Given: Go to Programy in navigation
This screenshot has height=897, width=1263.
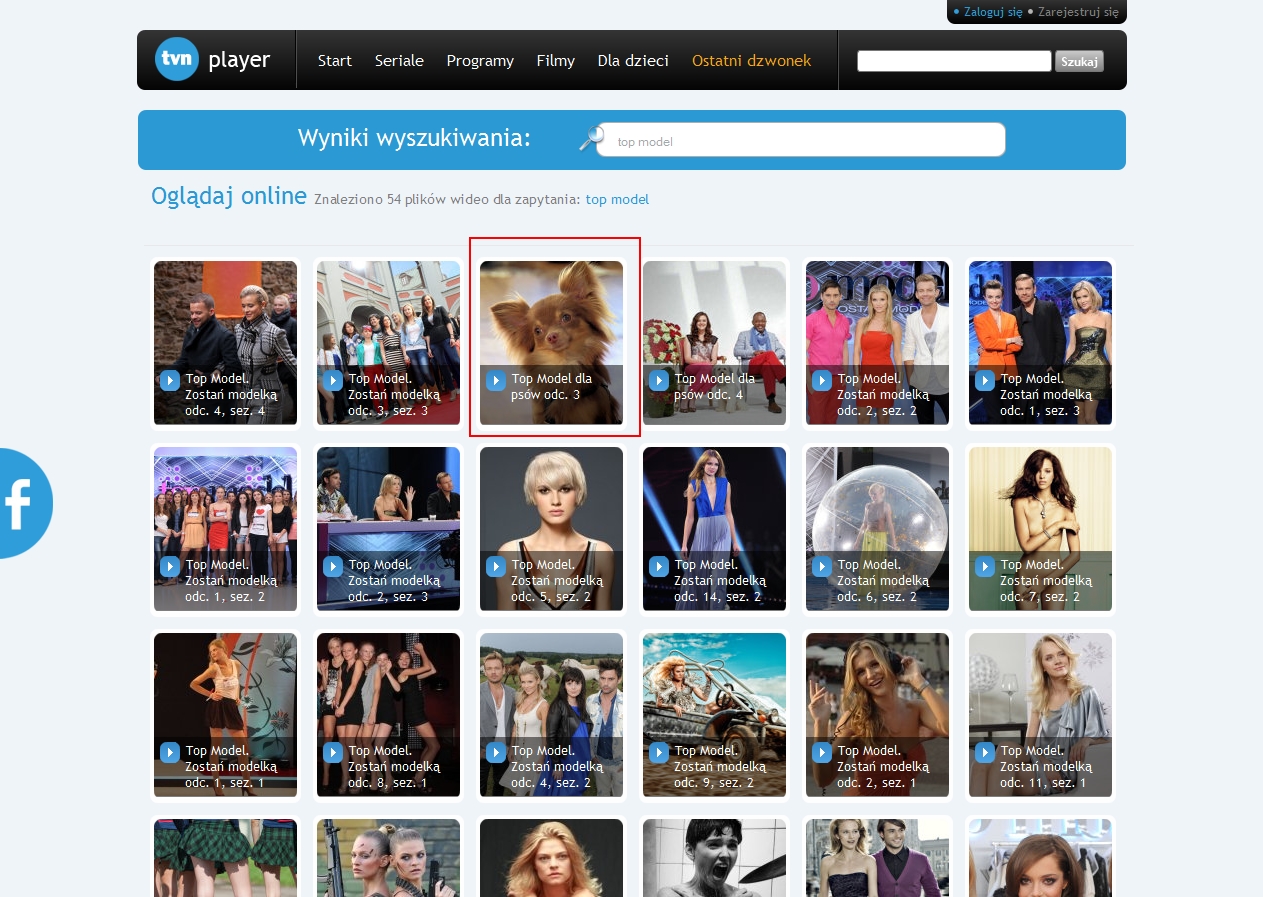Looking at the screenshot, I should 480,61.
